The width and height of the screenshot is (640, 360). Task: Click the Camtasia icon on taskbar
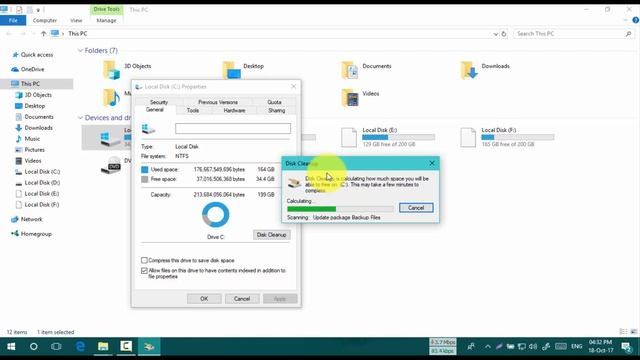[x=126, y=347]
